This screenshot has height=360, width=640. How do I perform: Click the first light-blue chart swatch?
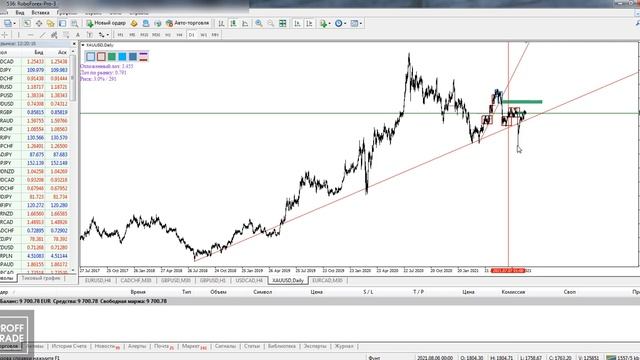[91, 56]
